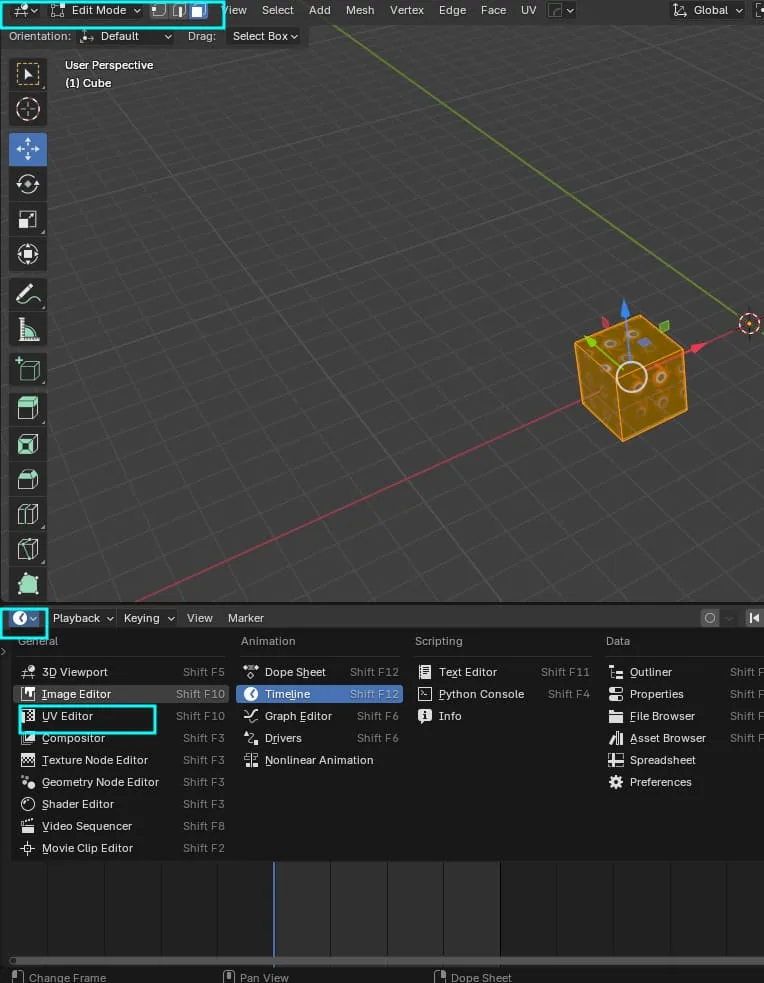Viewport: 764px width, 983px height.
Task: Choose Asset Browser editor
Action: [x=683, y=739]
